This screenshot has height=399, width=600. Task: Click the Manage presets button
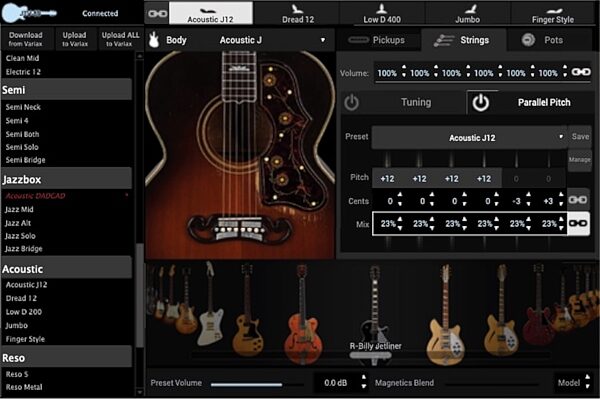pos(580,160)
